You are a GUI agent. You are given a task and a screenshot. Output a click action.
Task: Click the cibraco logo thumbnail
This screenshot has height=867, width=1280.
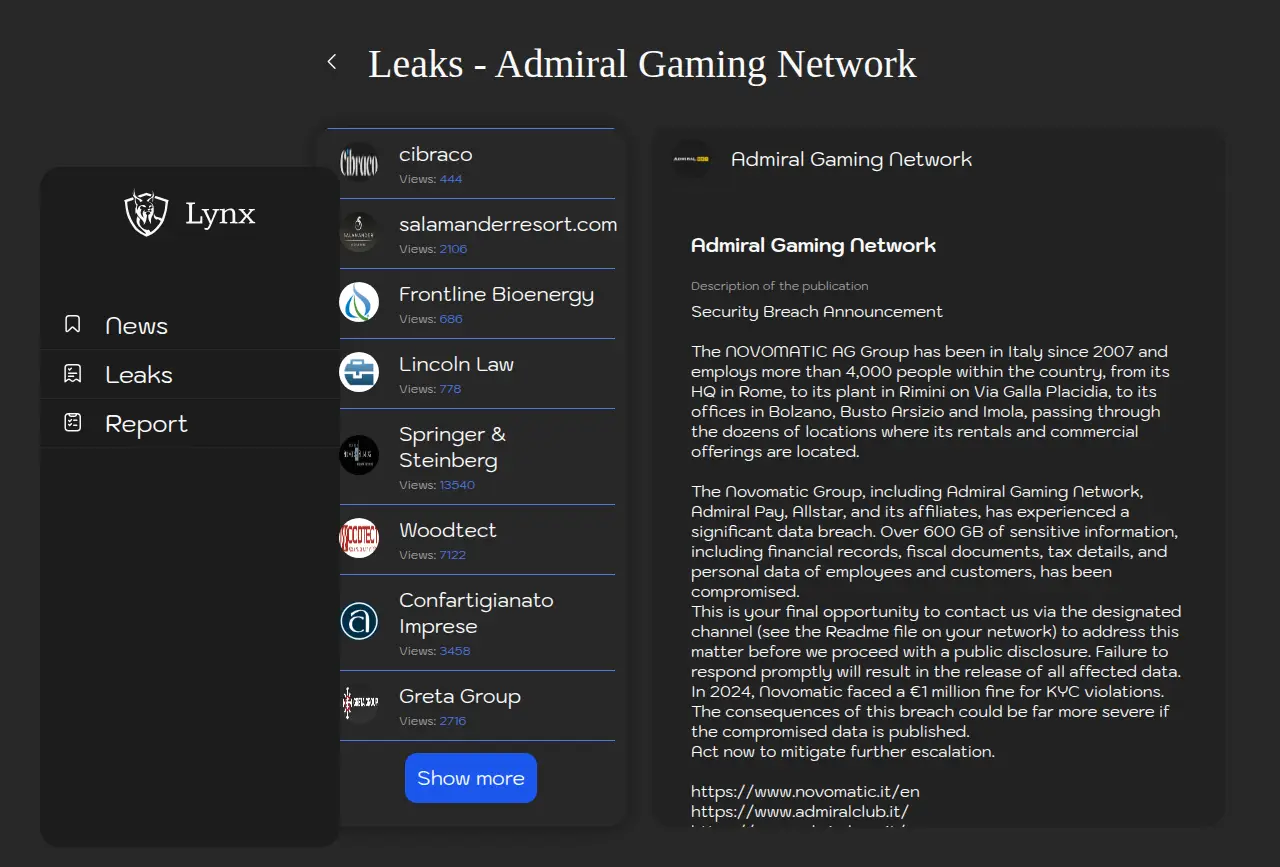point(359,163)
